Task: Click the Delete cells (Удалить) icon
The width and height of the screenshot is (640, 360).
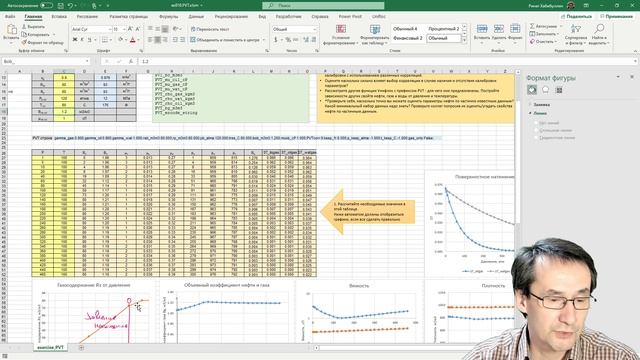Action: coord(499,29)
